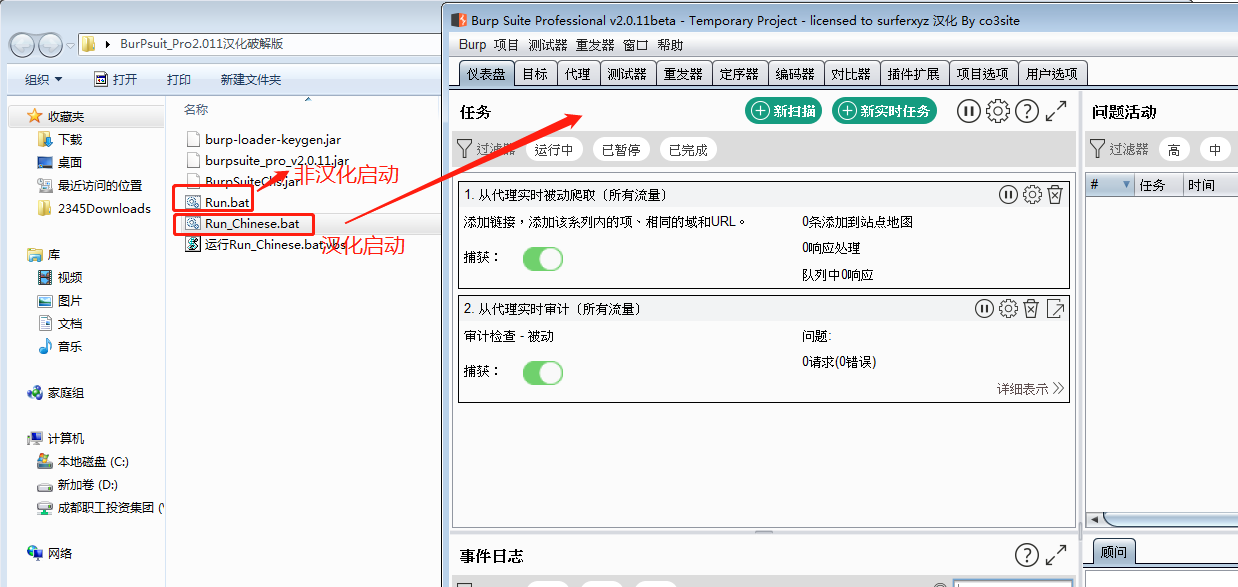Viewport: 1238px width, 587px height.
Task: Open settings gear for task 1 被动爬取
Action: (x=1032, y=194)
